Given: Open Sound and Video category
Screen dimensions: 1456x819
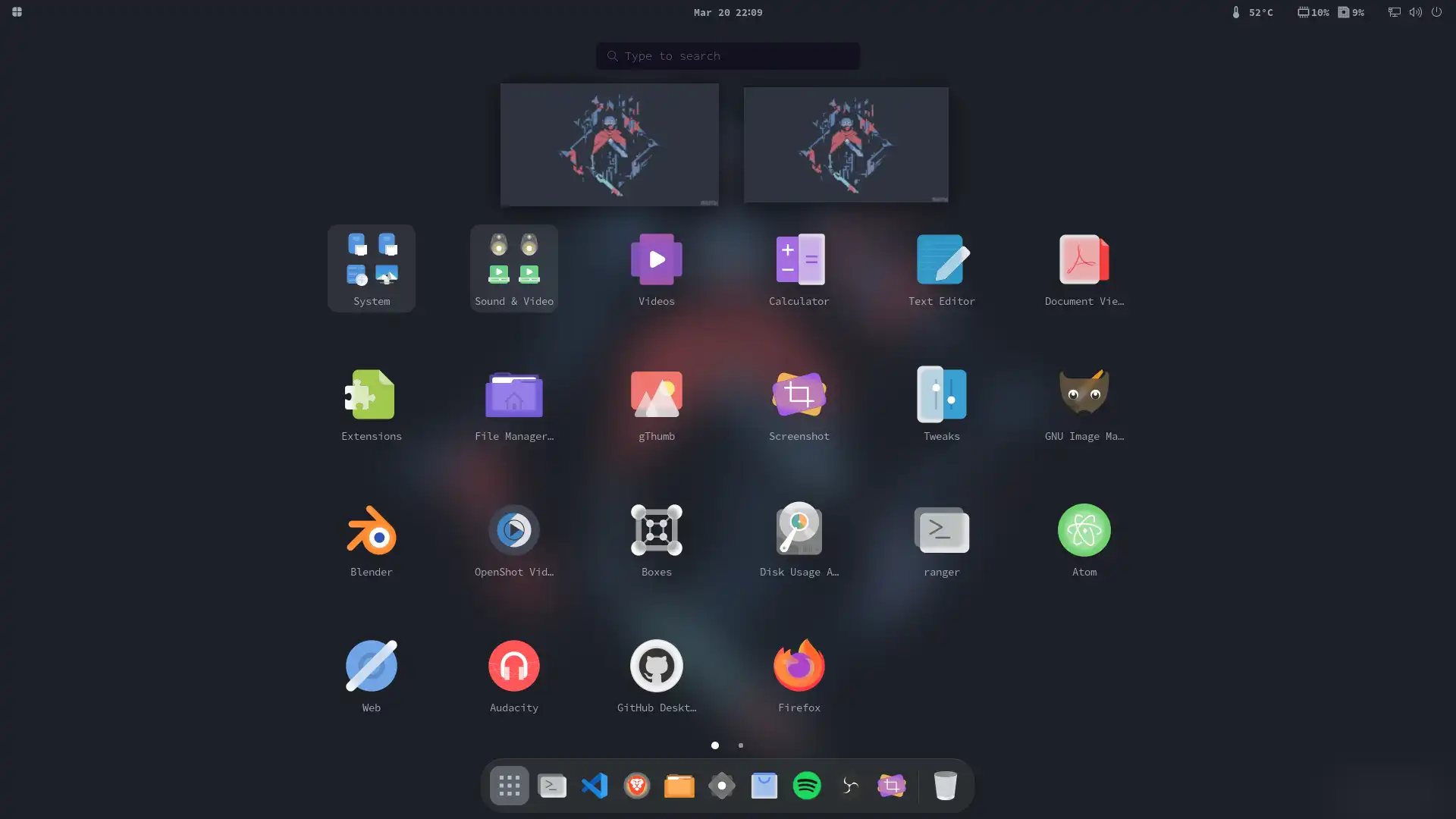Looking at the screenshot, I should 513,268.
